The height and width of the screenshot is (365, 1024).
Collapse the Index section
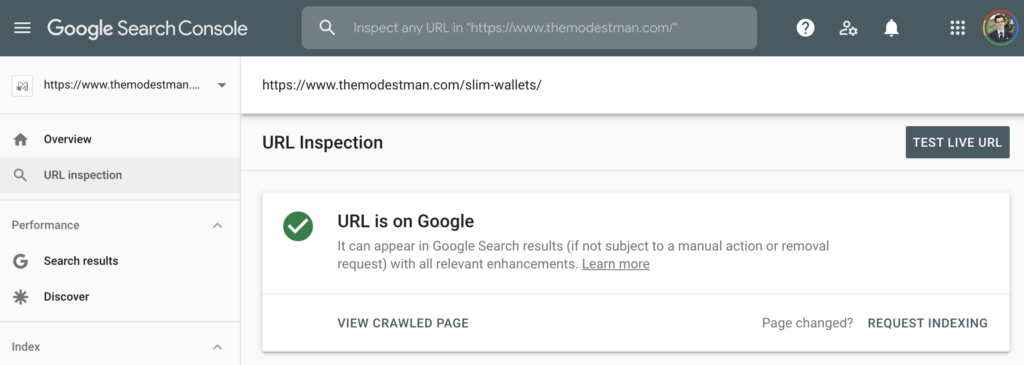[x=218, y=347]
